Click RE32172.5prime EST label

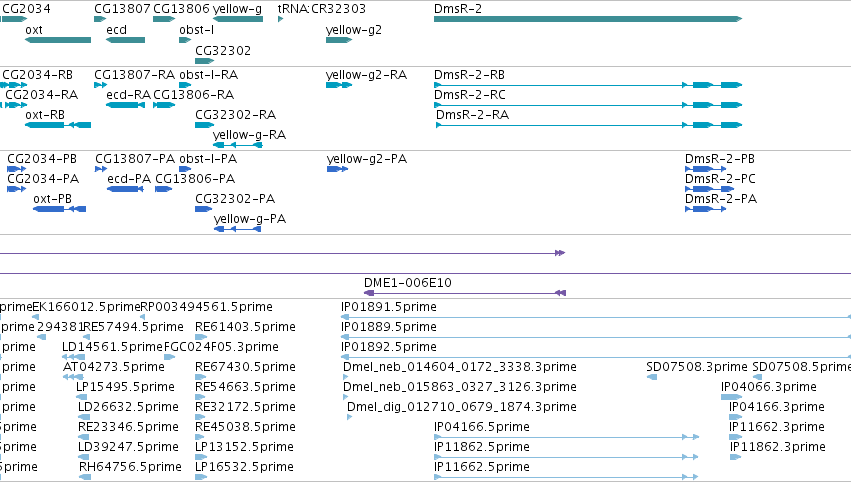[245, 407]
